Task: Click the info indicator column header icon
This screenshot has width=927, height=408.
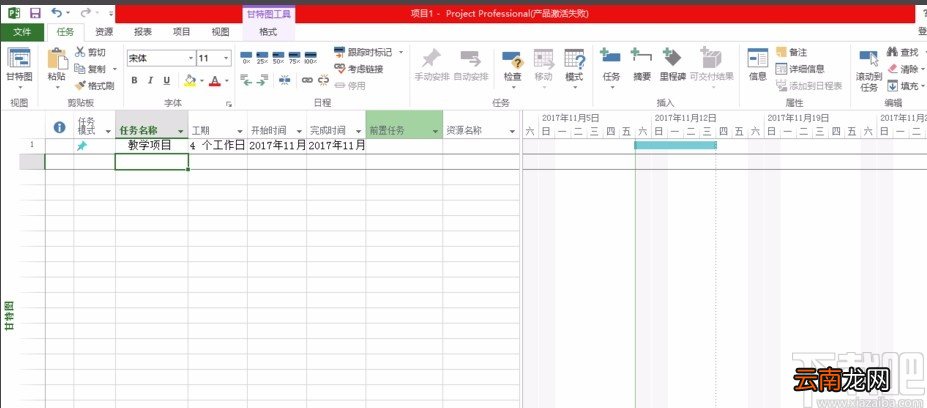Action: coord(59,127)
